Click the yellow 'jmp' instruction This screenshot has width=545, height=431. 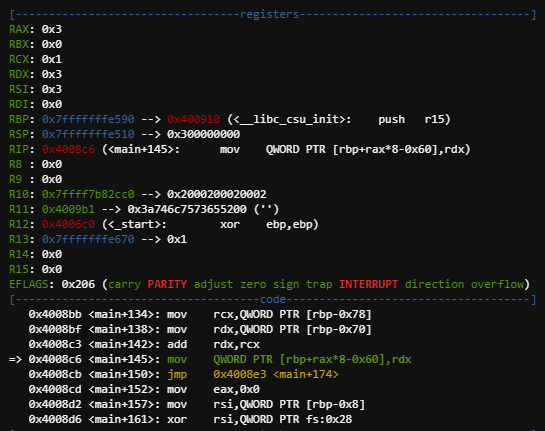click(x=177, y=374)
